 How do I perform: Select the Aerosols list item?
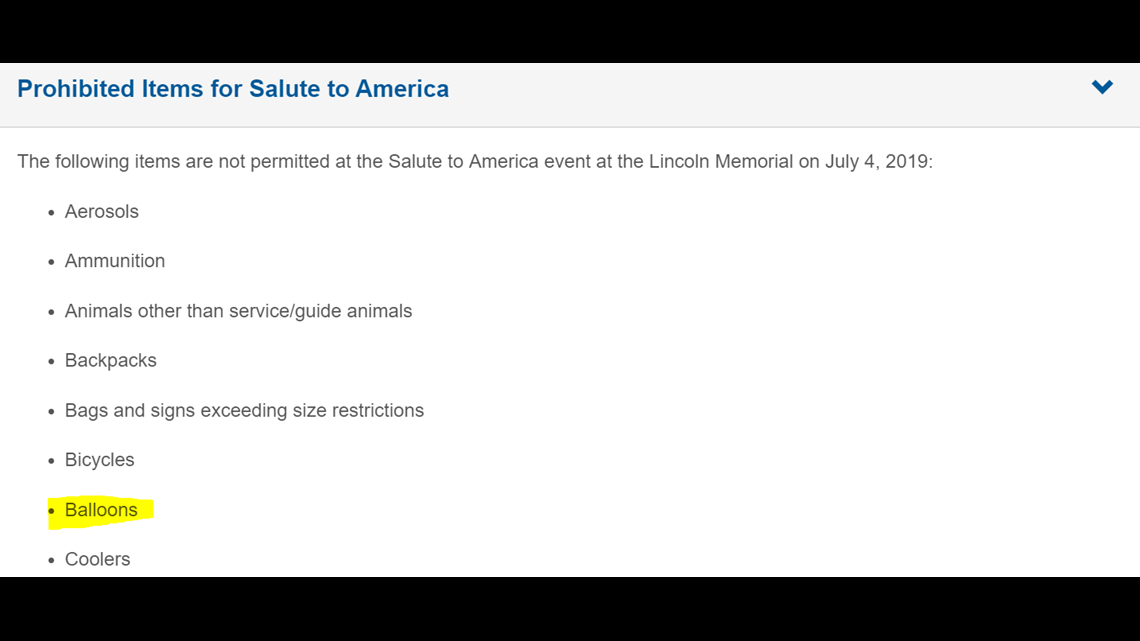tap(102, 211)
